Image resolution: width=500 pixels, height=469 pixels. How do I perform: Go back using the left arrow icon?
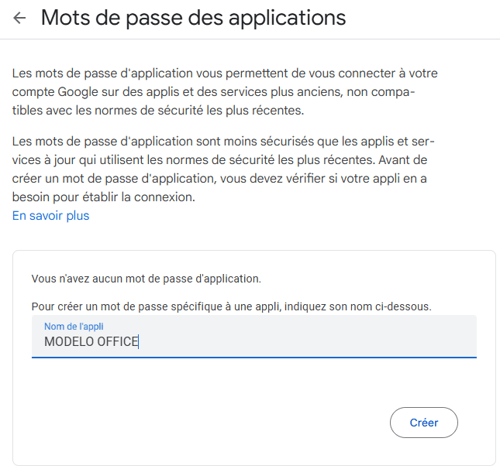pos(19,18)
